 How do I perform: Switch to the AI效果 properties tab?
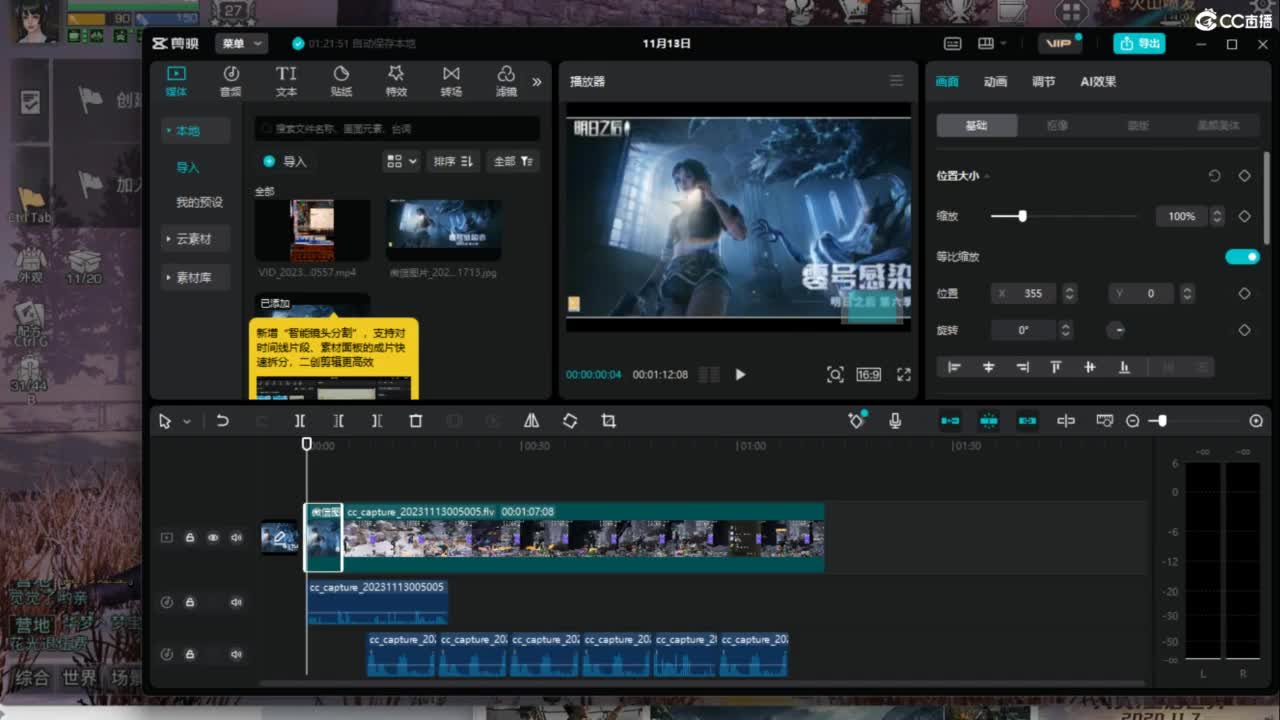1098,82
